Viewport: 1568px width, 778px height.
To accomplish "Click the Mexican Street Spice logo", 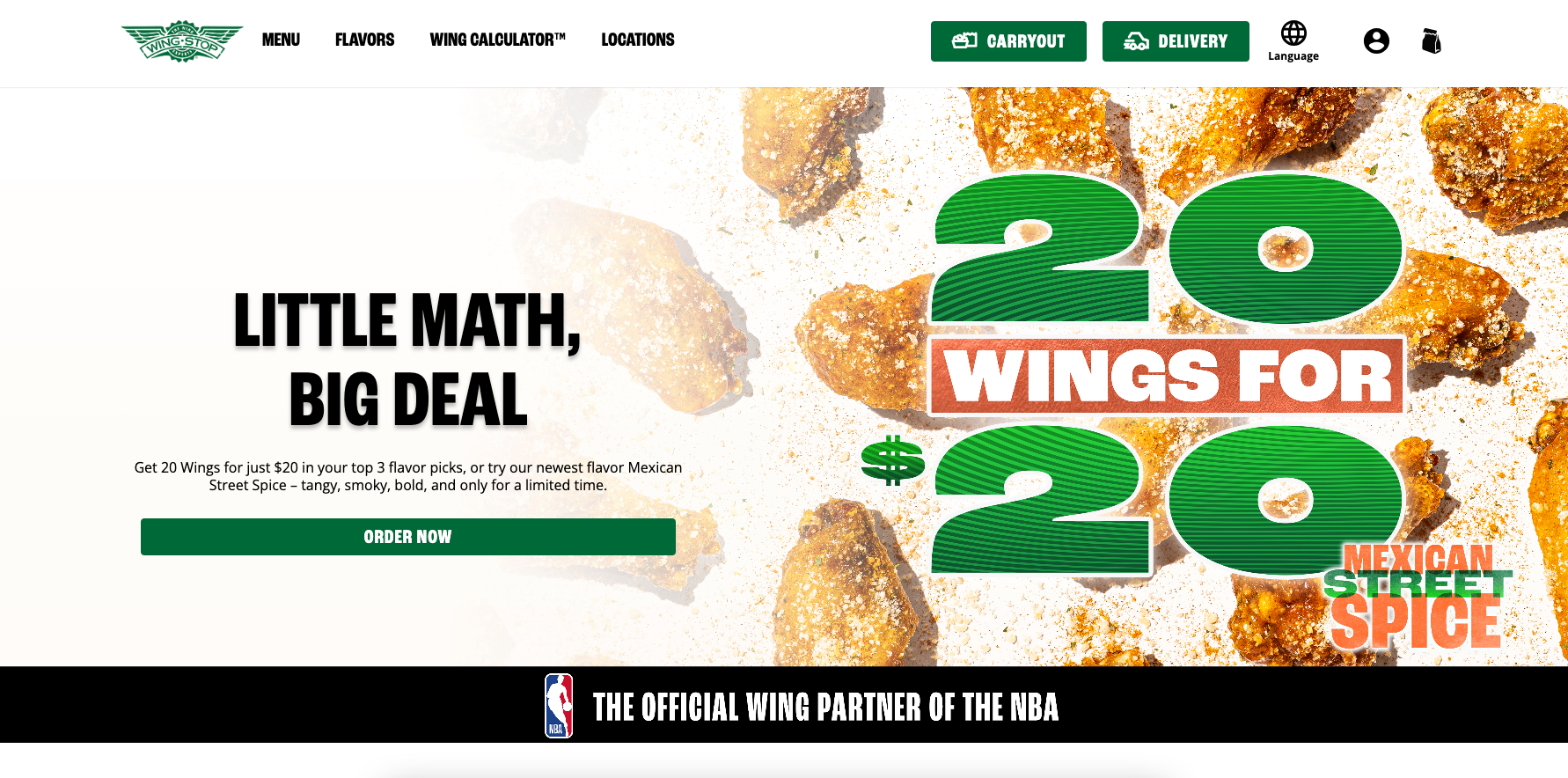I will coord(1417,597).
